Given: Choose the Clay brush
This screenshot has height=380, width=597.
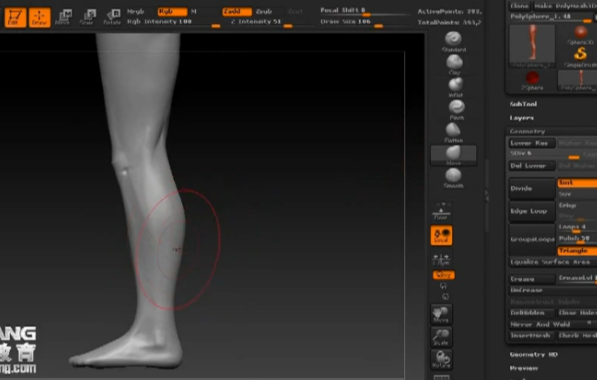Looking at the screenshot, I should (x=454, y=64).
